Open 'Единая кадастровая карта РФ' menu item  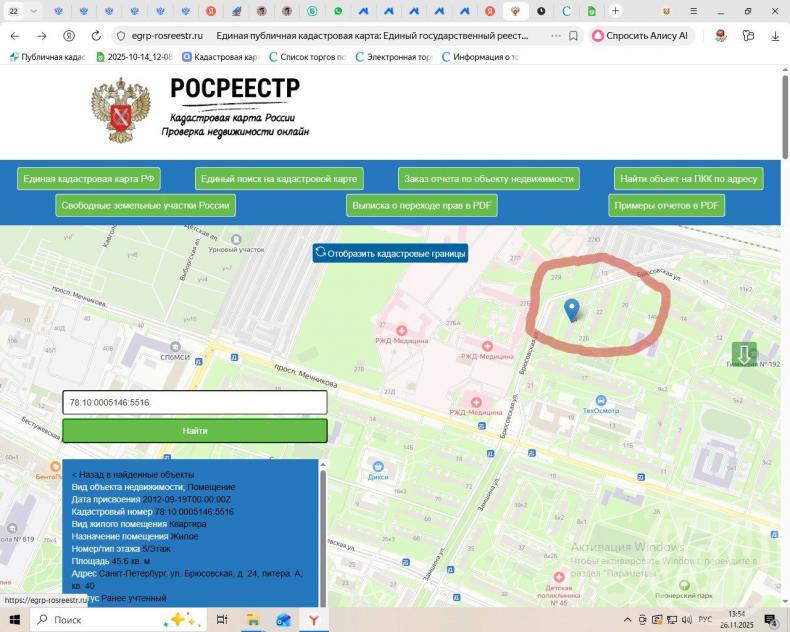(x=89, y=179)
